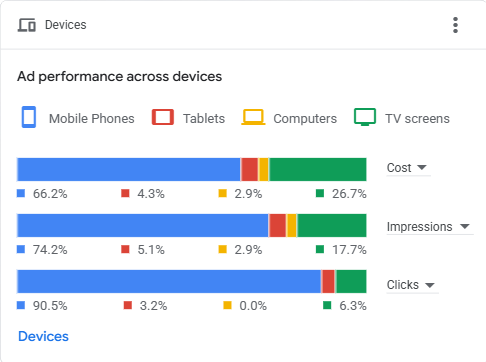Click the Devices header icon
Screen dimensions: 486x362
click(x=27, y=25)
